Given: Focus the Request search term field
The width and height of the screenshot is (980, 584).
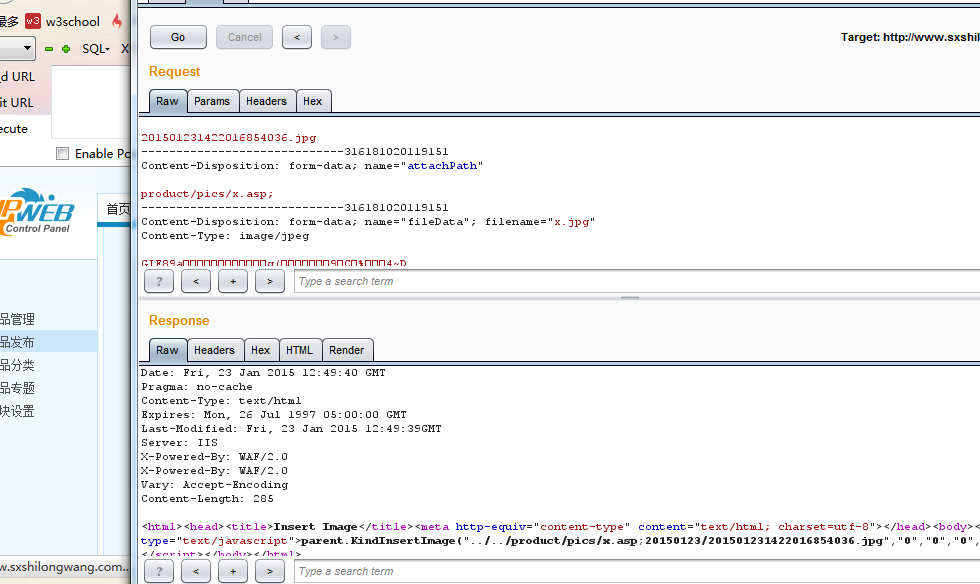Looking at the screenshot, I should tap(637, 281).
